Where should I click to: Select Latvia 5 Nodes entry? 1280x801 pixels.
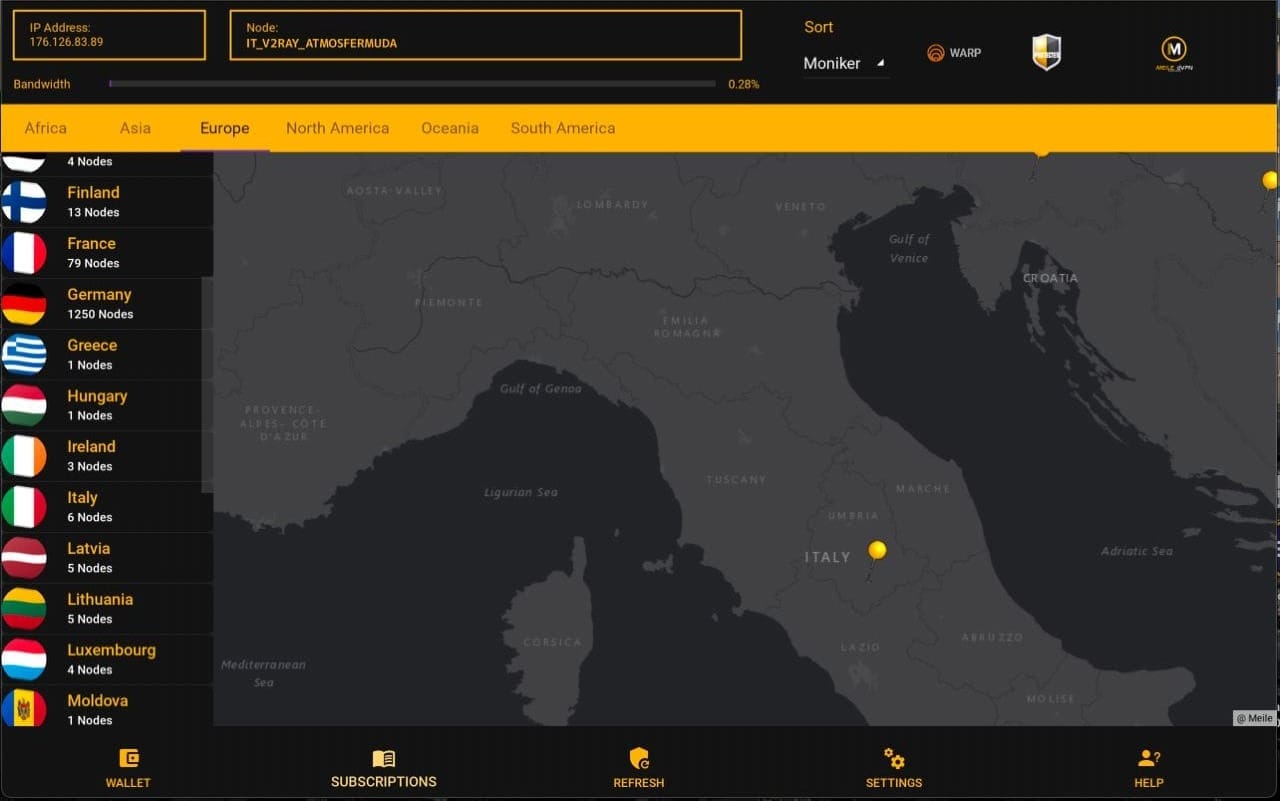point(107,558)
